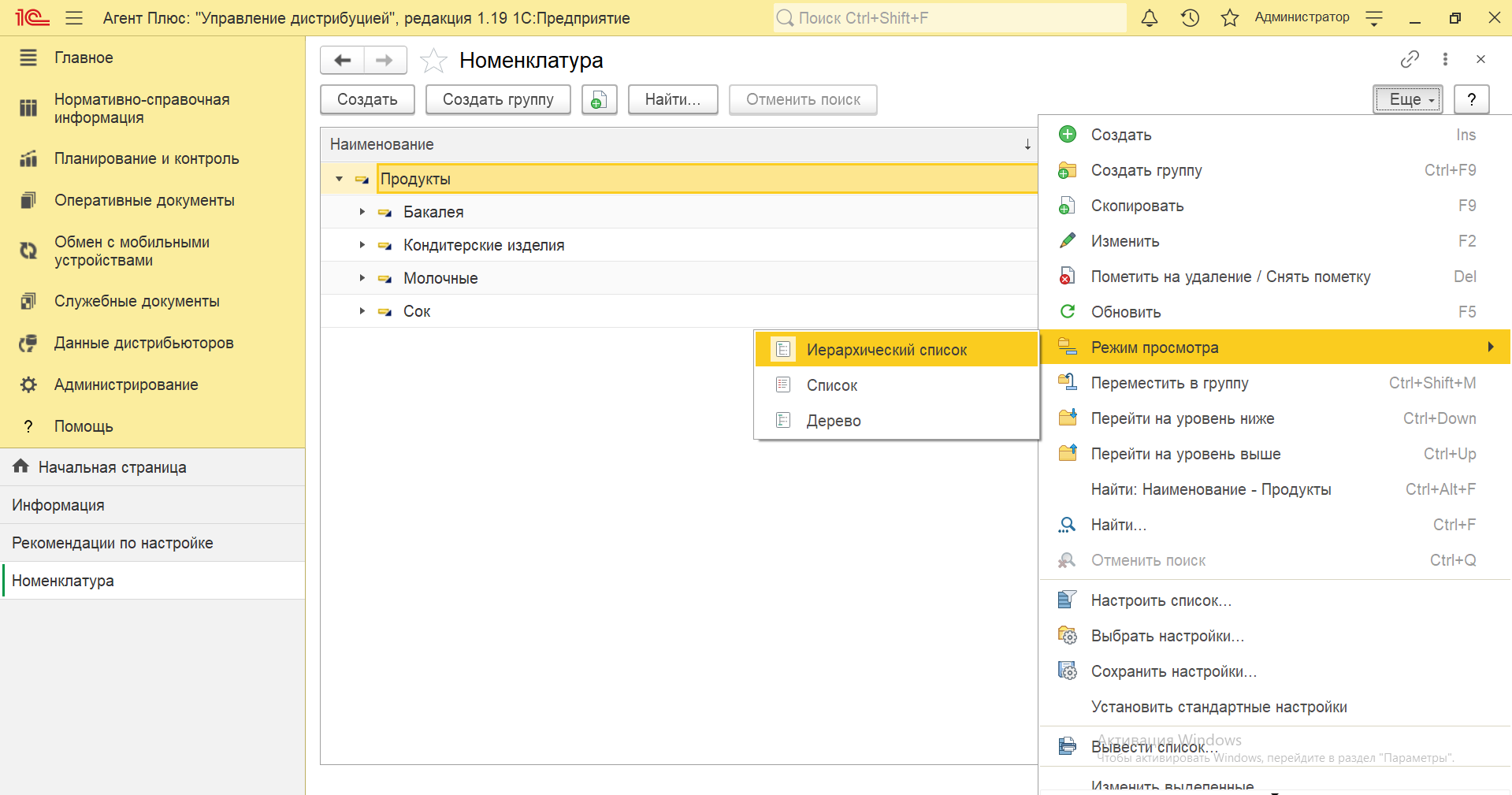Click the Найти... toolbar button
The image size is (1512, 795).
pyautogui.click(x=673, y=99)
